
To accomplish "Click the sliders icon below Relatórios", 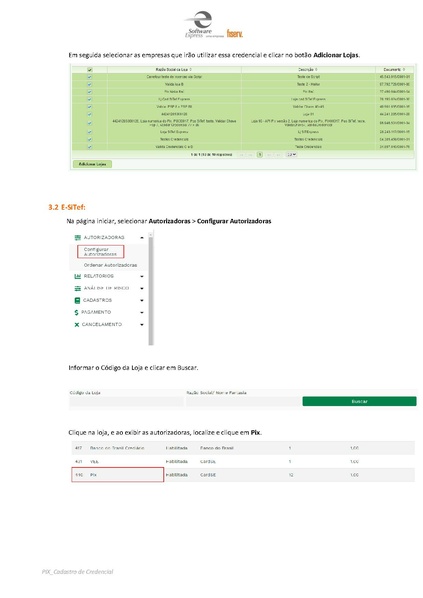I will tap(78, 288).
